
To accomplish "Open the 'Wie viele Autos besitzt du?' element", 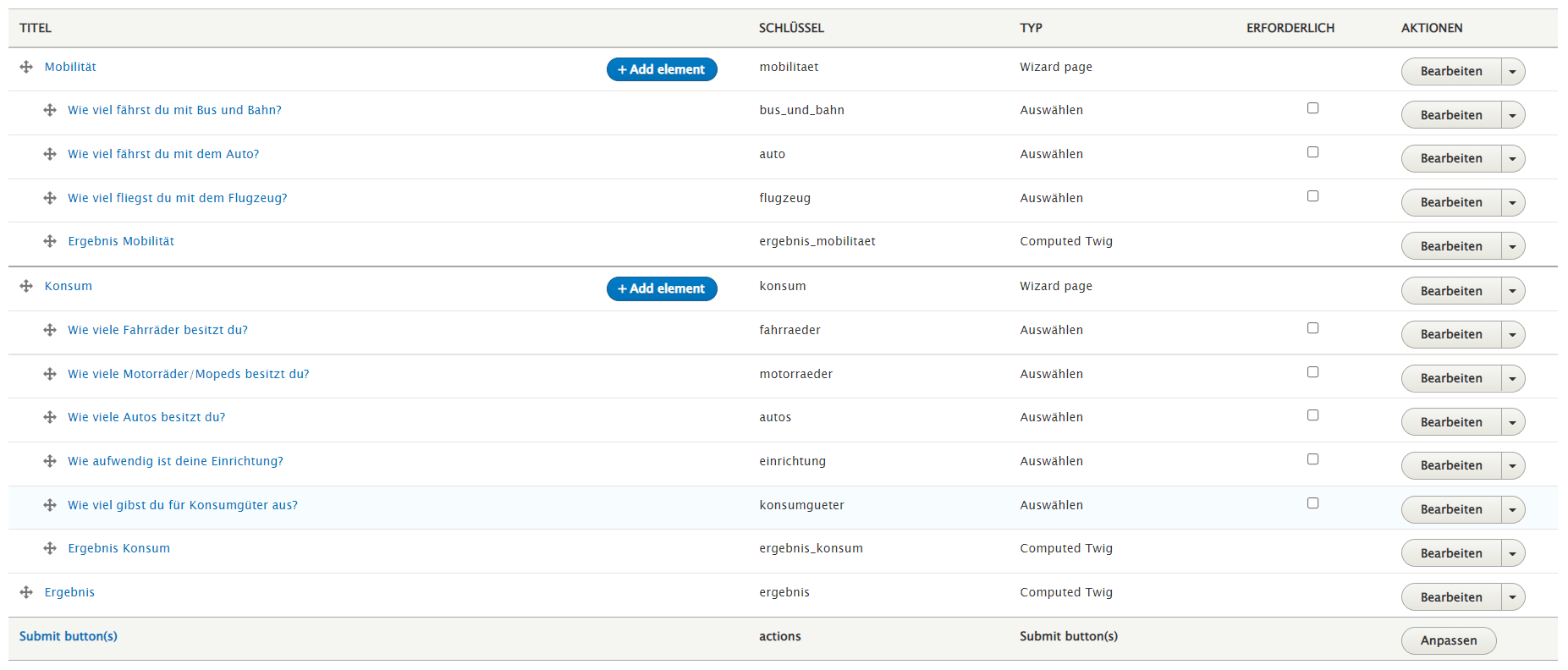I will 146,417.
